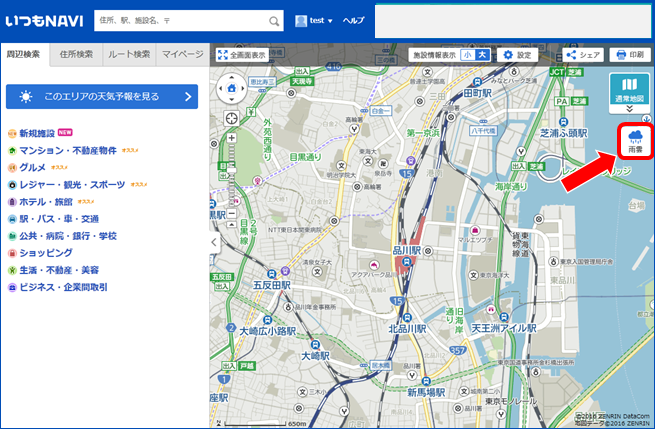This screenshot has width=655, height=429.
Task: Click the home icon in pan control
Action: point(231,89)
